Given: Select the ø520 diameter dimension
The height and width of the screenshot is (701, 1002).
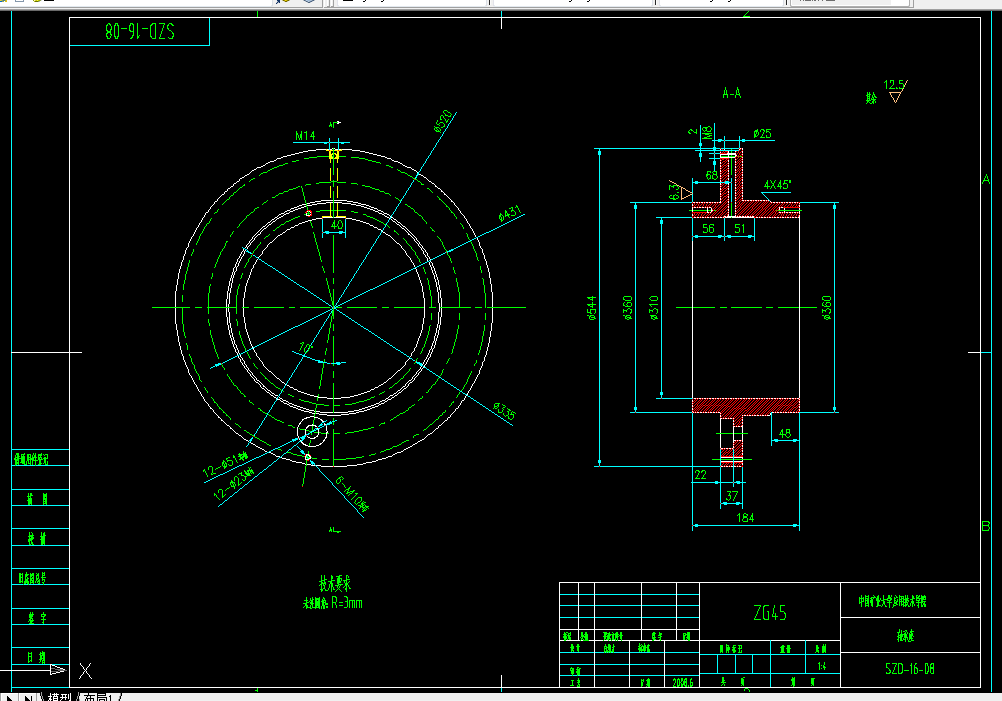Looking at the screenshot, I should pyautogui.click(x=443, y=121).
